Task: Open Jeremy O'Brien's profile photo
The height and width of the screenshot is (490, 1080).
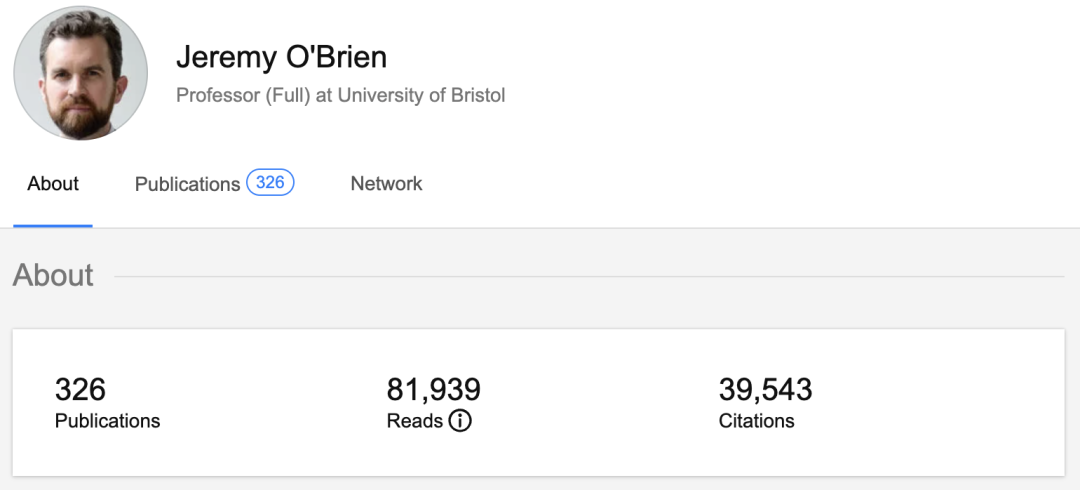Action: pos(80,73)
